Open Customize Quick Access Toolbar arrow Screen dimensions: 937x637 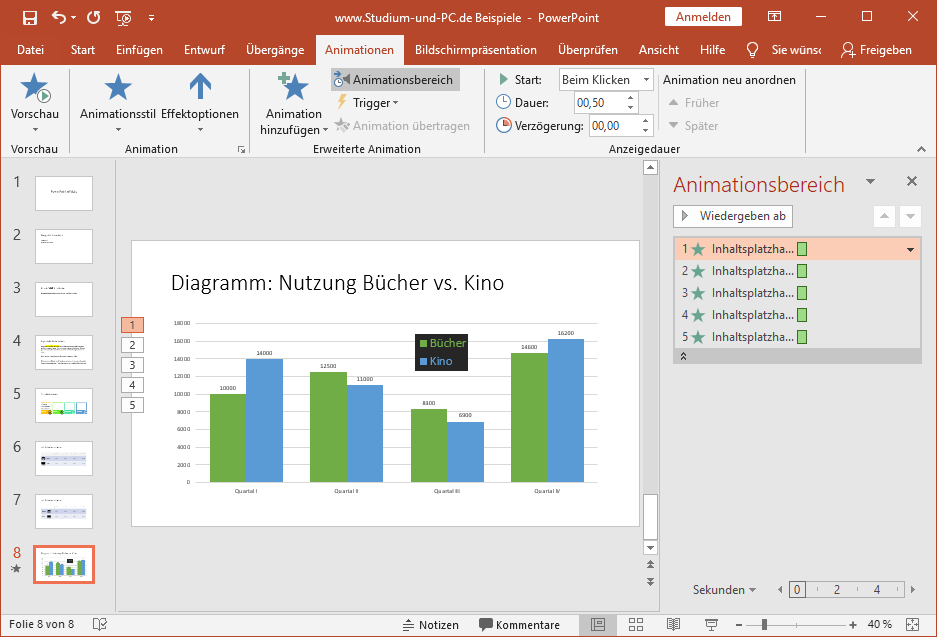151,18
